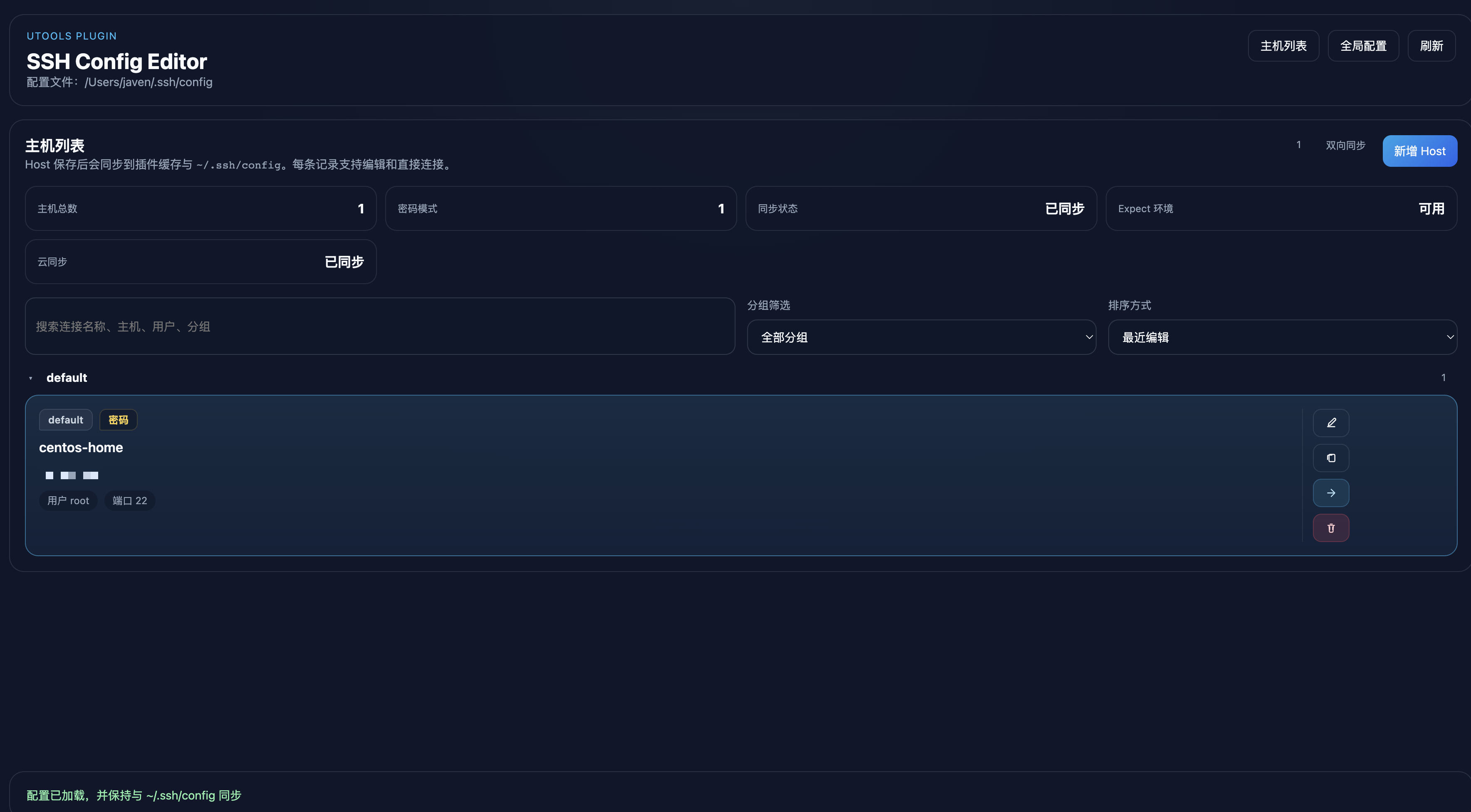Open the 排序方式 最近编辑 dropdown
Screen dimensions: 1471x812
point(1281,337)
